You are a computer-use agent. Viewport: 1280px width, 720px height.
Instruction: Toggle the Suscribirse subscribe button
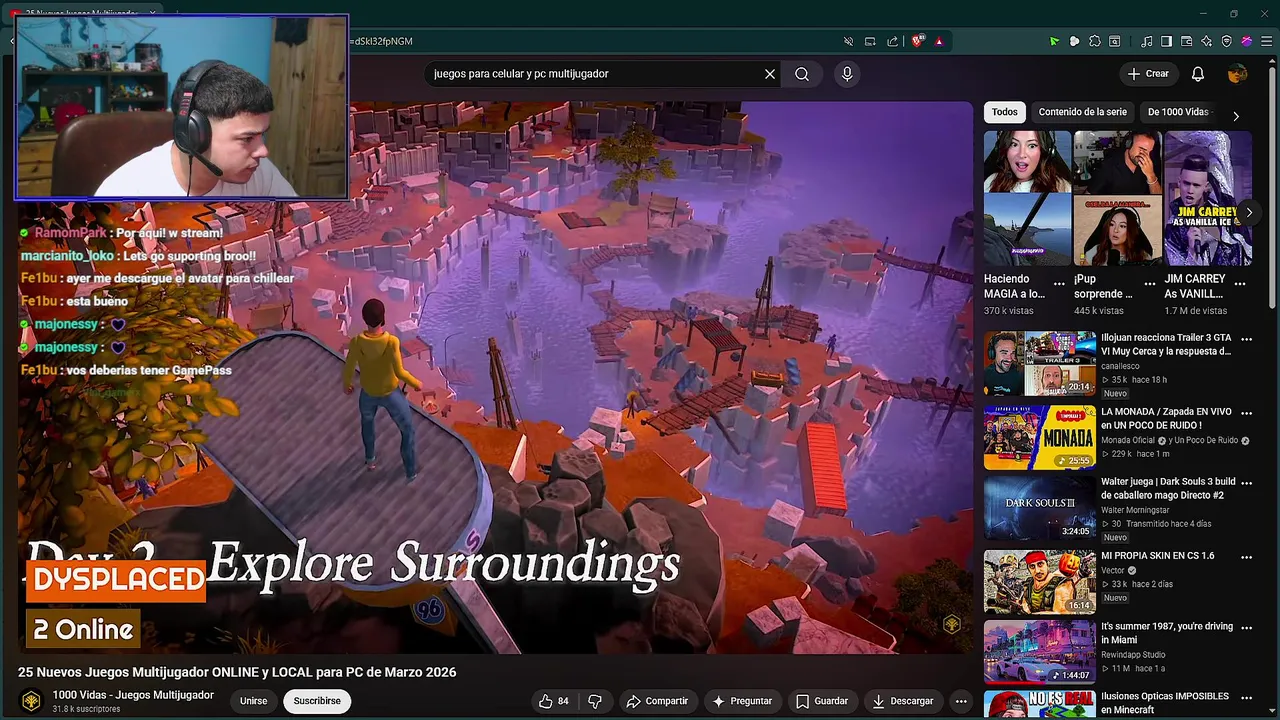click(317, 701)
